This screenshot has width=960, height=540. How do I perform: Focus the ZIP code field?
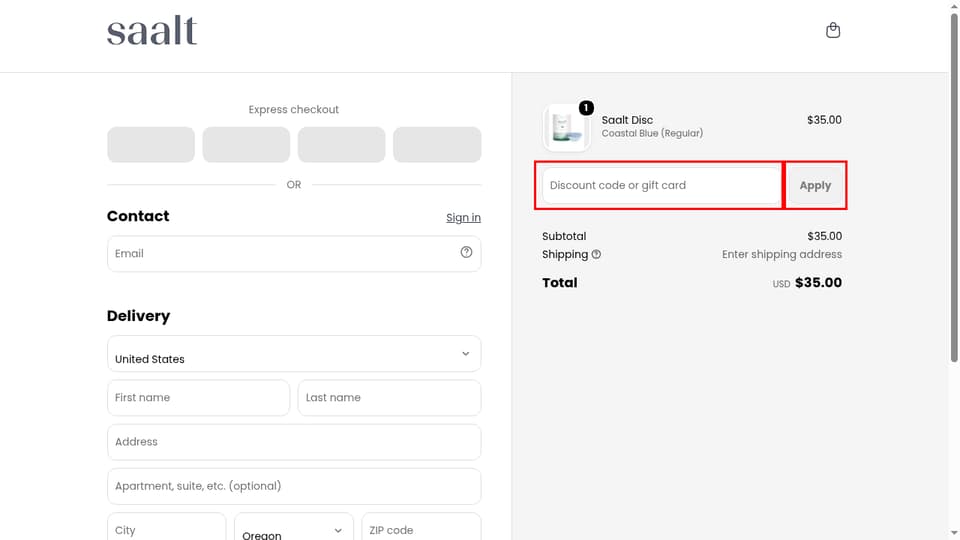click(x=421, y=529)
